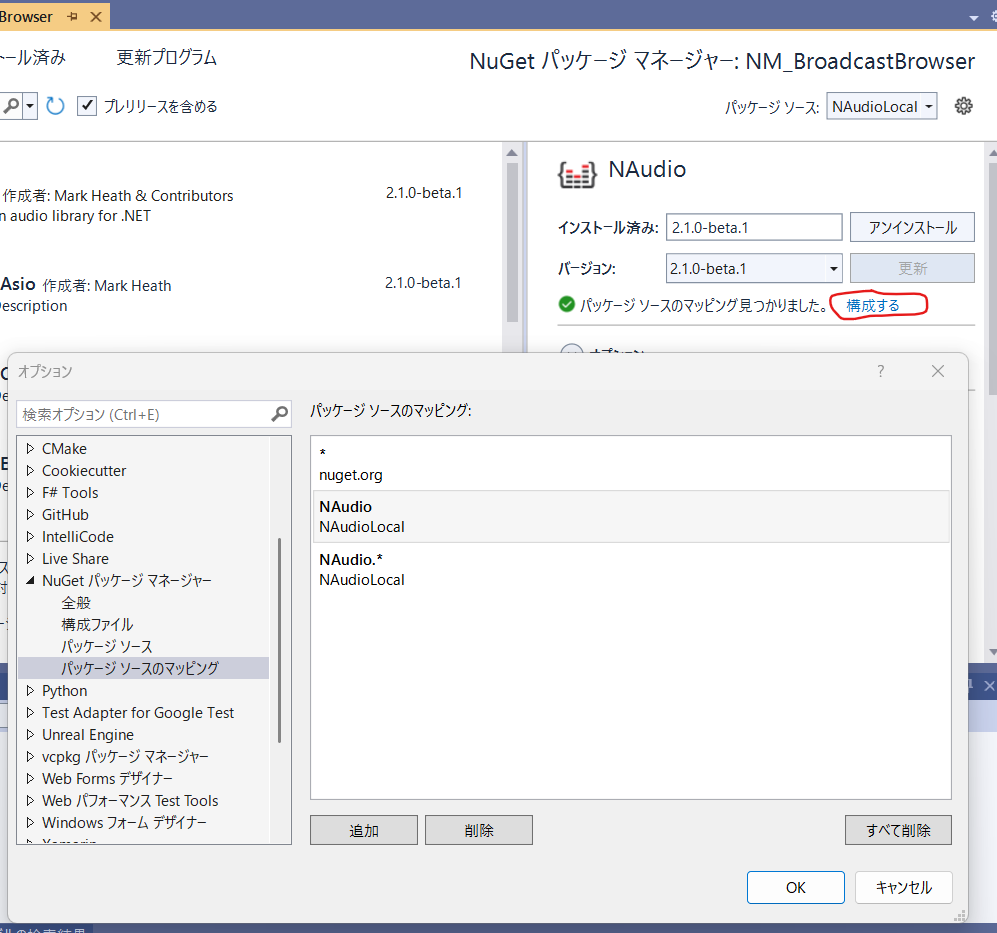Click the すべて削除 button

(898, 831)
